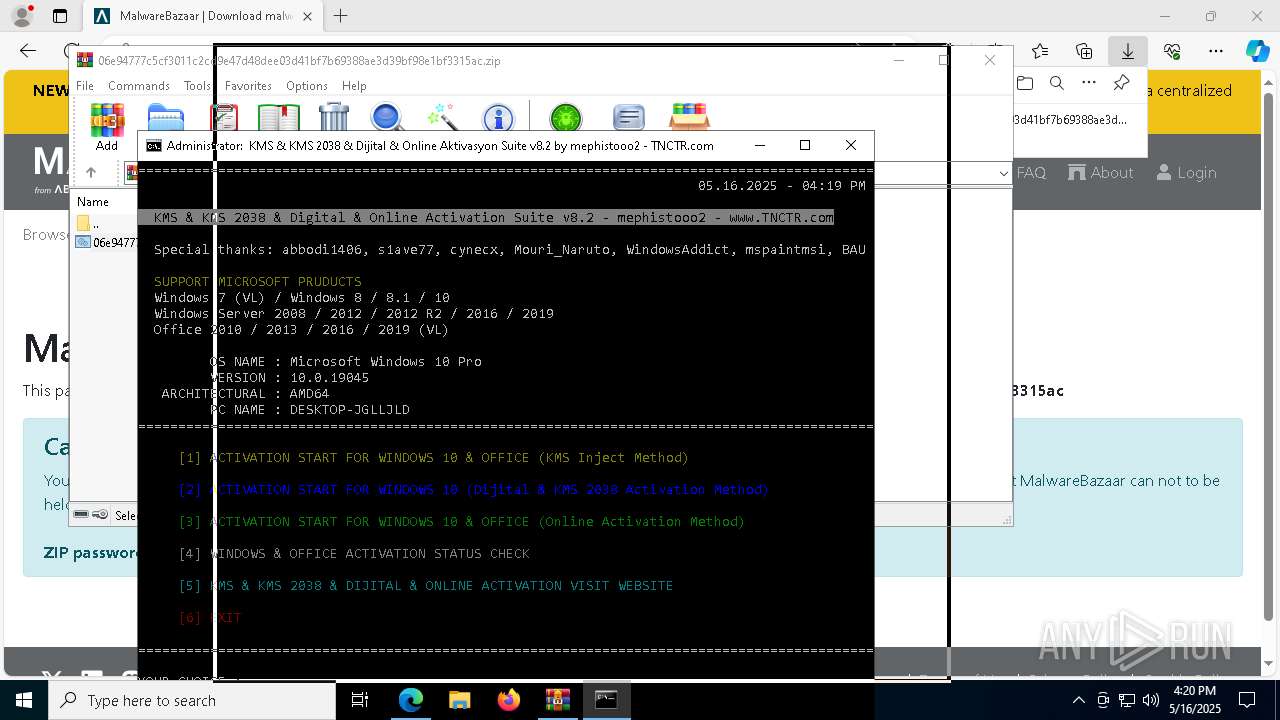Image resolution: width=1280 pixels, height=720 pixels.
Task: Open Edge Collections icon
Action: point(1084,51)
